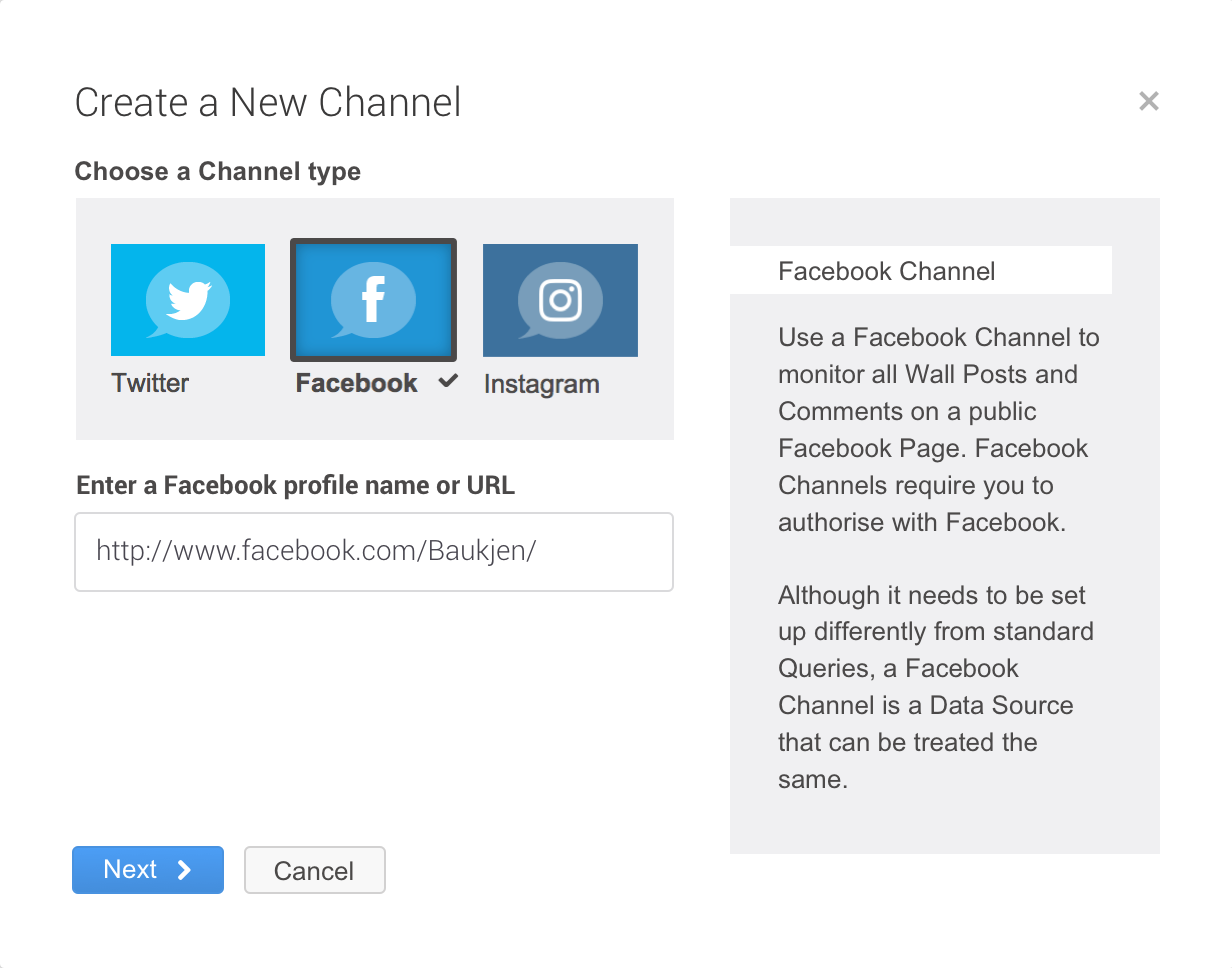1232x968 pixels.
Task: Click the Next button
Action: click(x=148, y=870)
